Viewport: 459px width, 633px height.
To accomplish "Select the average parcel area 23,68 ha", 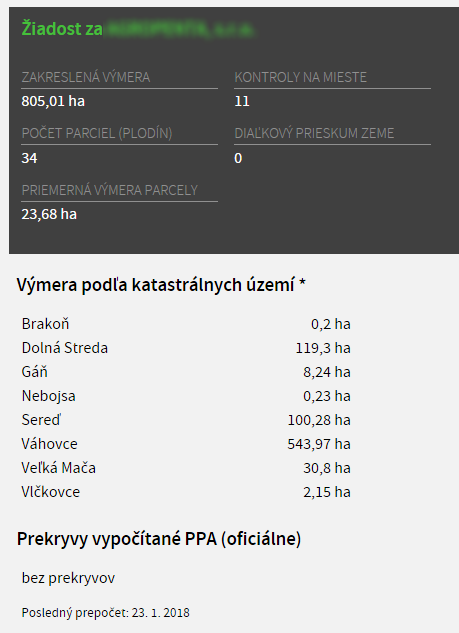I will click(x=49, y=214).
